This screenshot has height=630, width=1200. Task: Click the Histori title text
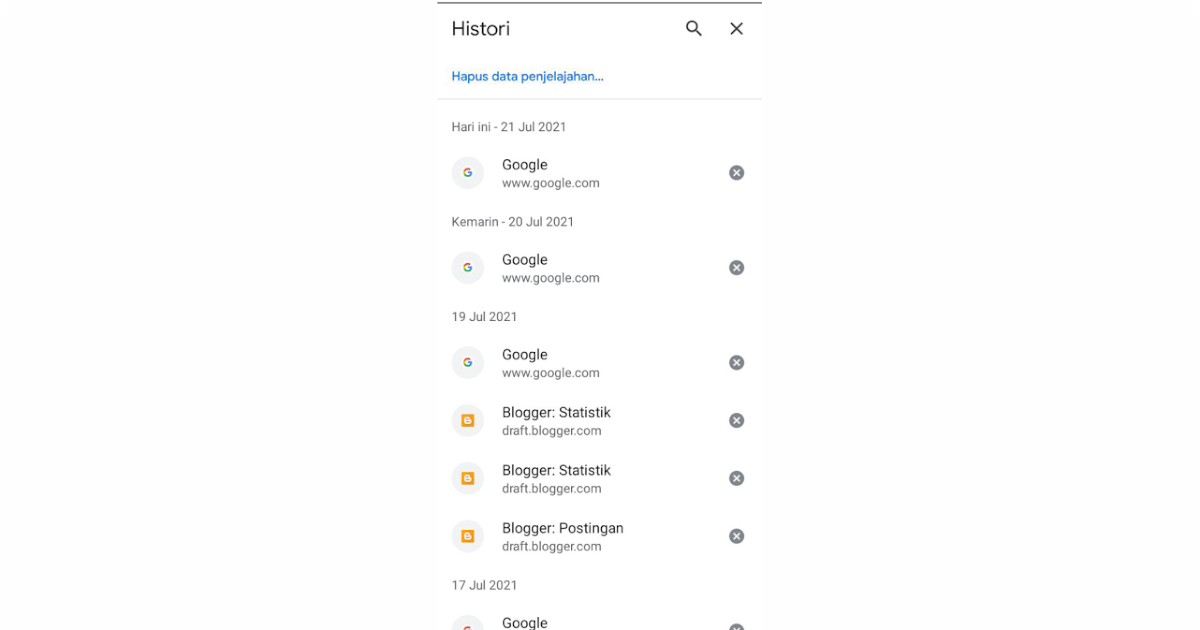coord(480,28)
